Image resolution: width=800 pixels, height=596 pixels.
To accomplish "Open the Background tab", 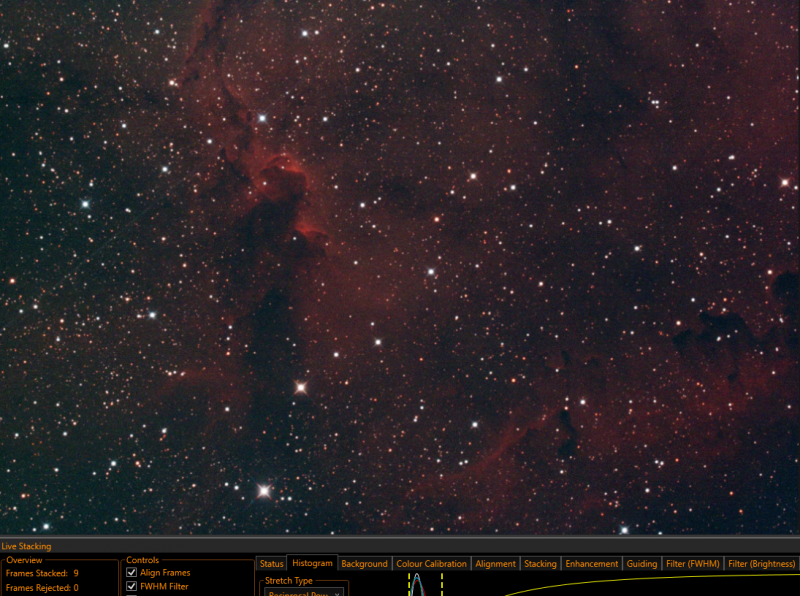I will pyautogui.click(x=364, y=564).
